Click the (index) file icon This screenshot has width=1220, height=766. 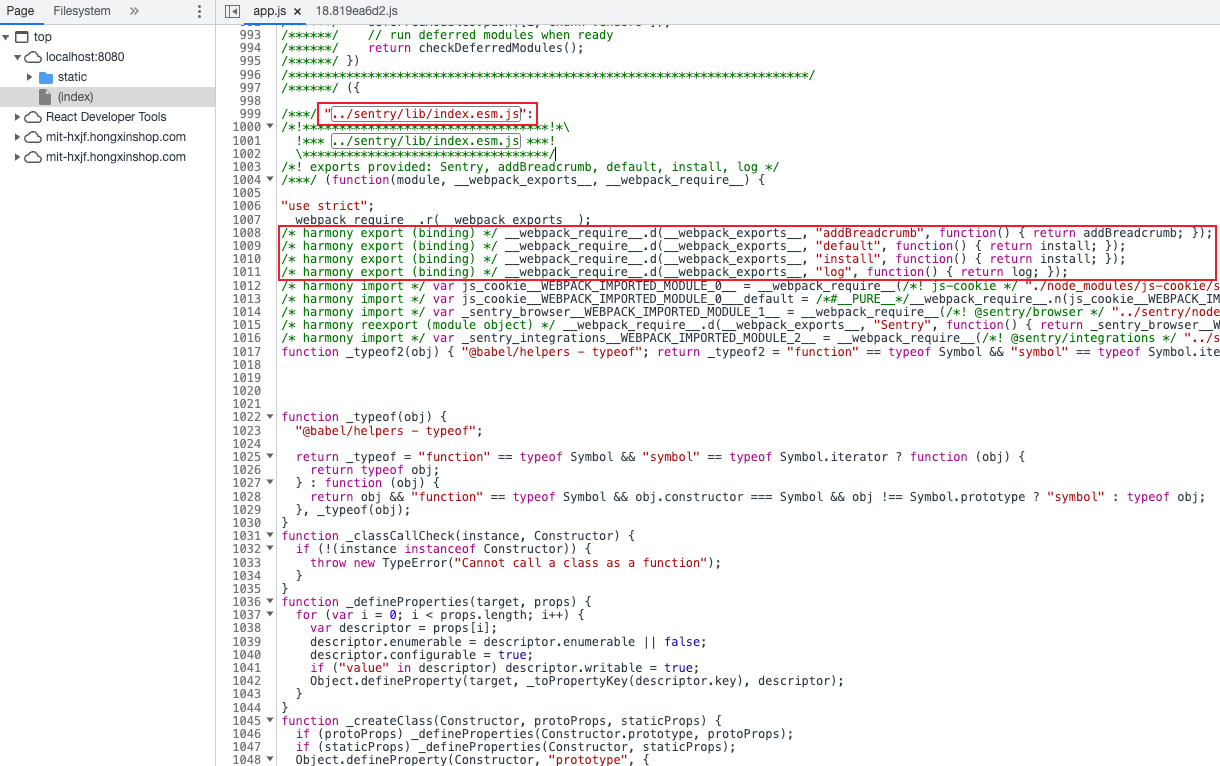tap(44, 97)
